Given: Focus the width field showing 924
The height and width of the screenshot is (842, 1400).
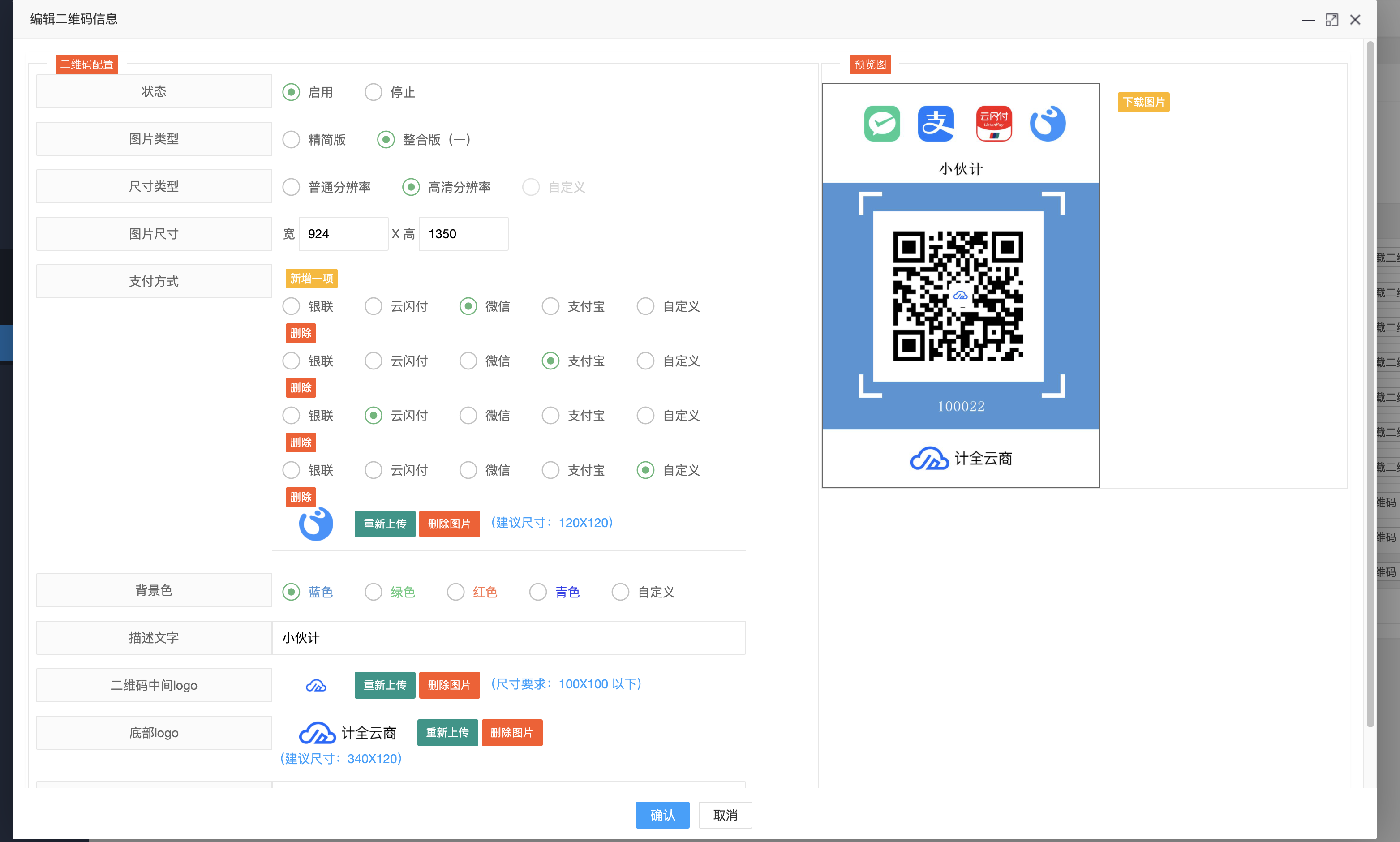Looking at the screenshot, I should (x=344, y=234).
